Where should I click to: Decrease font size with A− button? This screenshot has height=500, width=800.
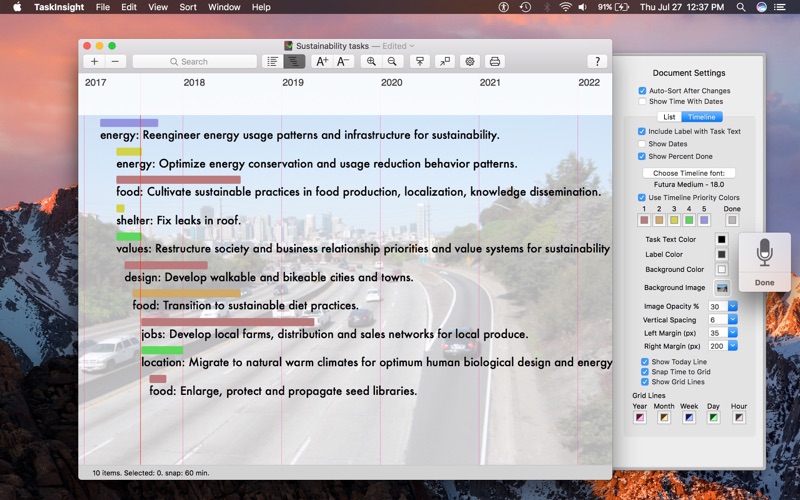(343, 61)
